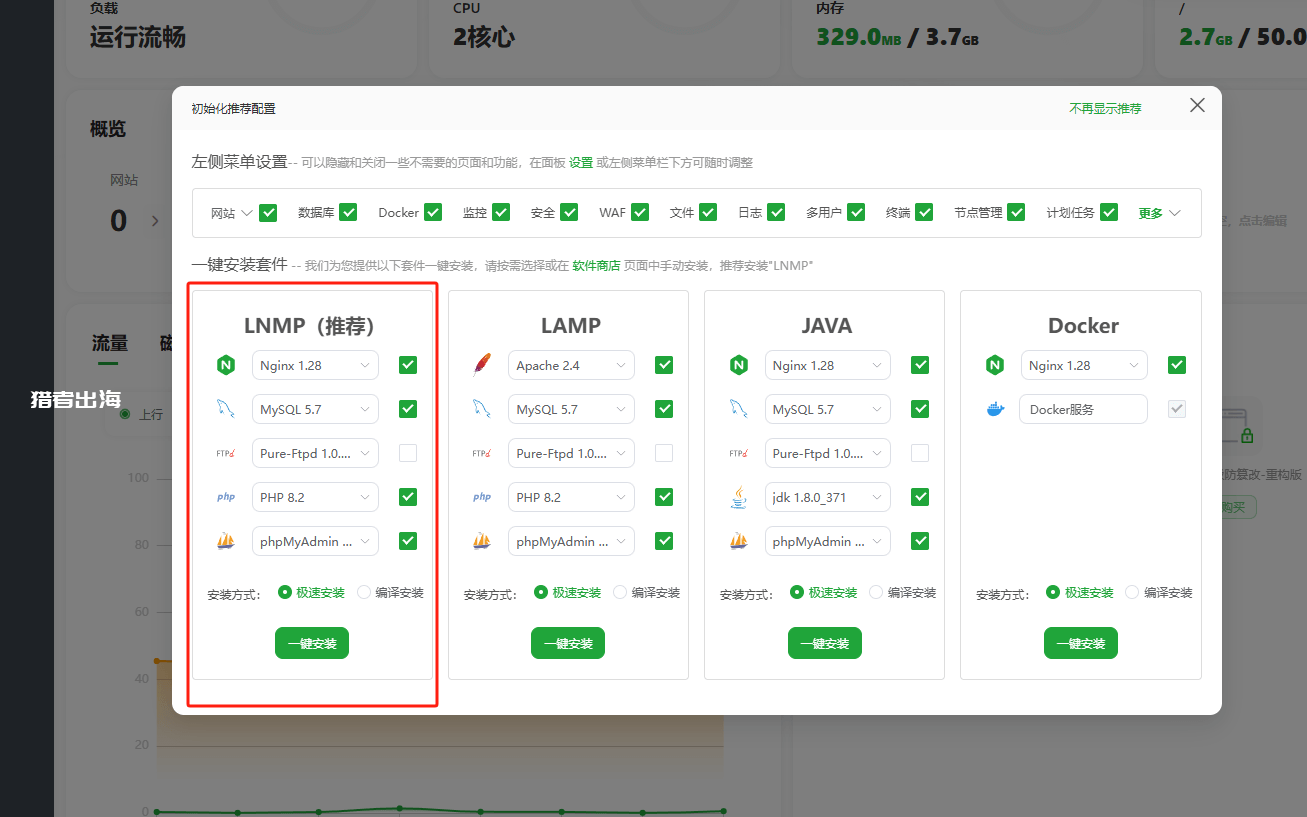Click 一键安装 button in LAMP card
This screenshot has height=817, width=1307.
pos(568,643)
